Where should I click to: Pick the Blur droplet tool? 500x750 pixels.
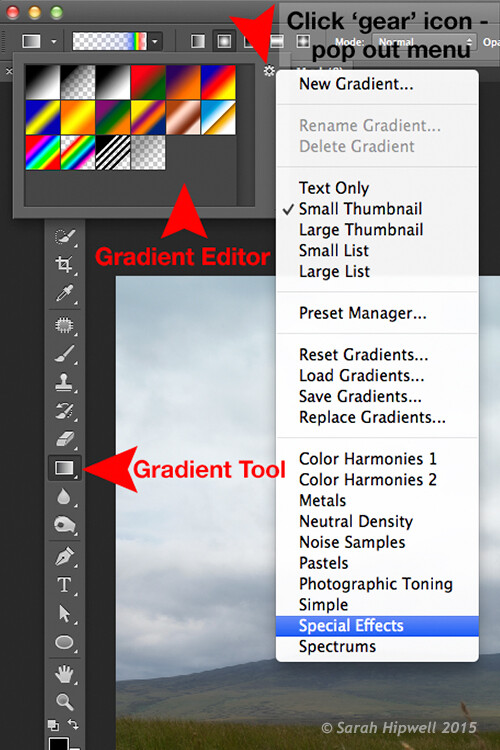coord(64,497)
